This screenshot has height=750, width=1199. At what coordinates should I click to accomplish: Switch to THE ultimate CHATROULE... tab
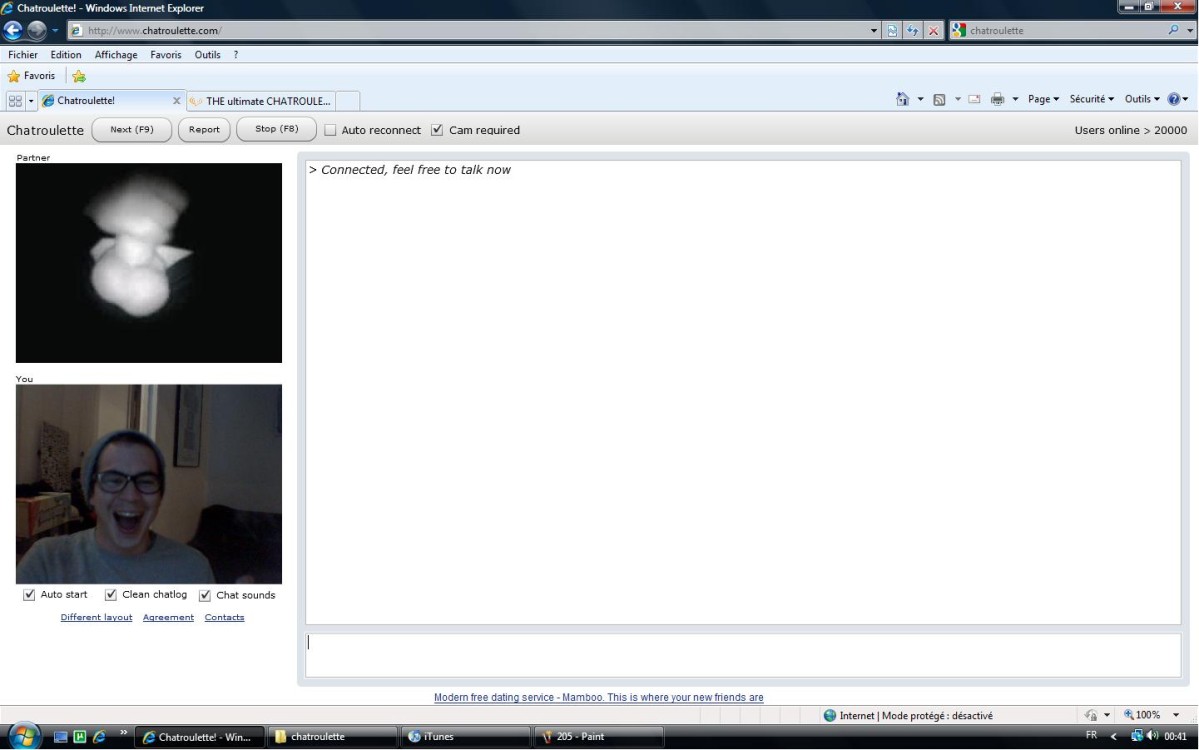pyautogui.click(x=261, y=101)
